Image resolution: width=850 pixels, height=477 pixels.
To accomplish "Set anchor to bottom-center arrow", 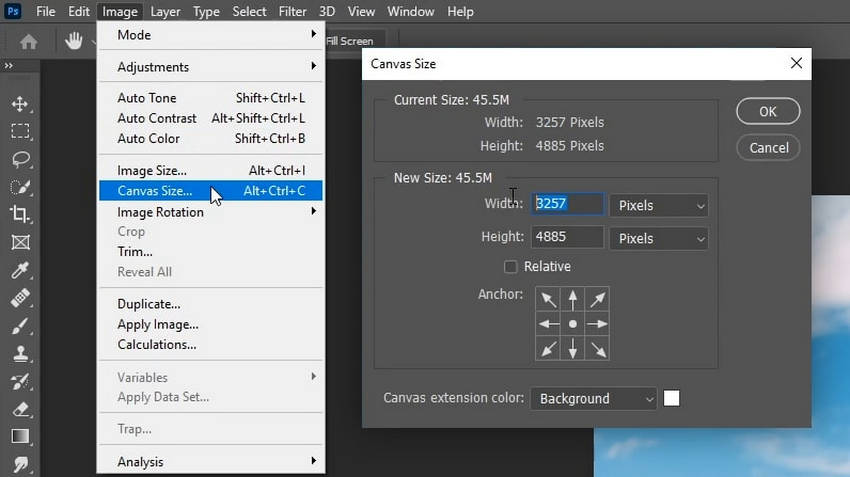I will coord(572,349).
